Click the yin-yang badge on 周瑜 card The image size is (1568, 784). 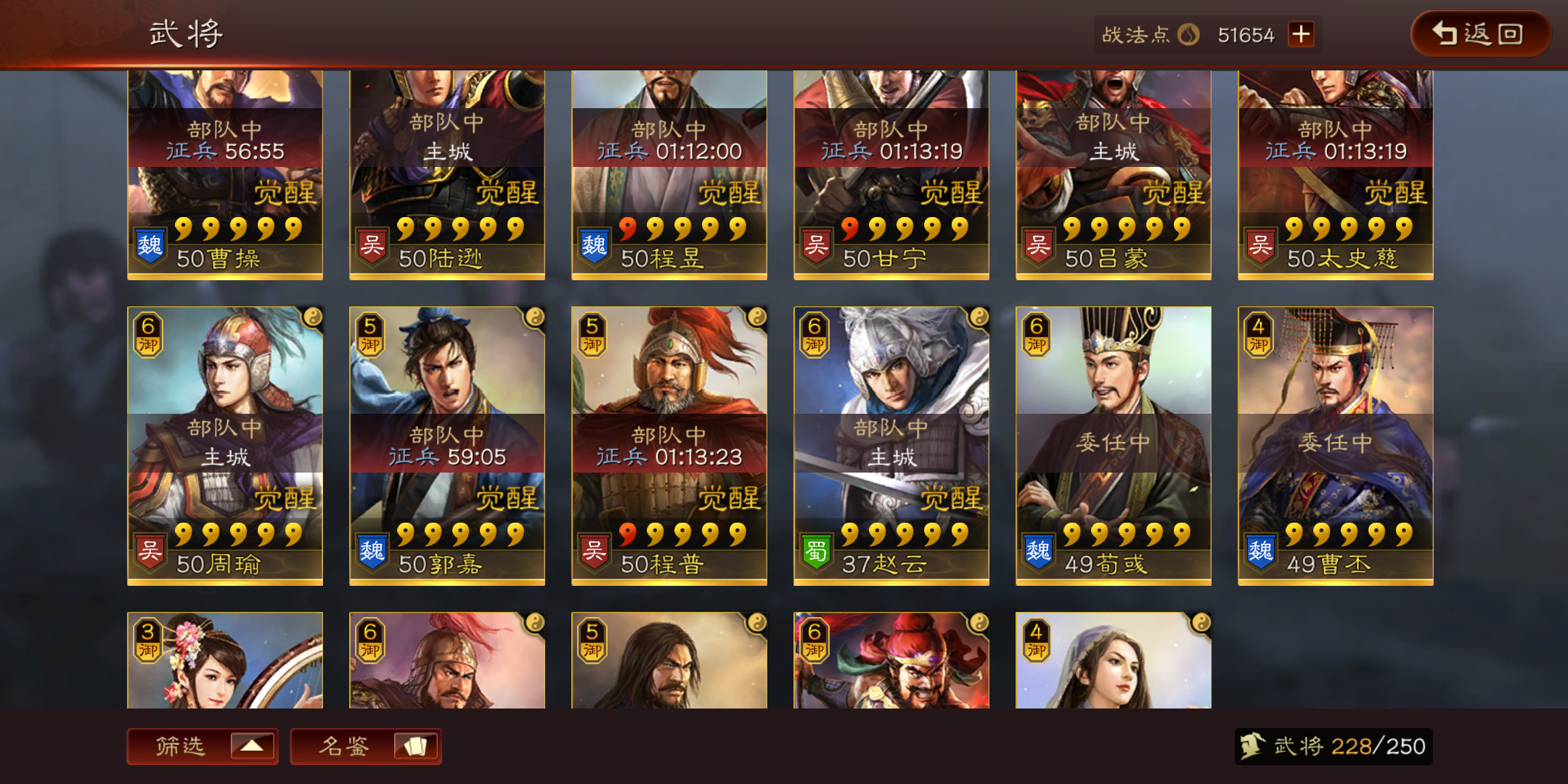click(x=313, y=317)
